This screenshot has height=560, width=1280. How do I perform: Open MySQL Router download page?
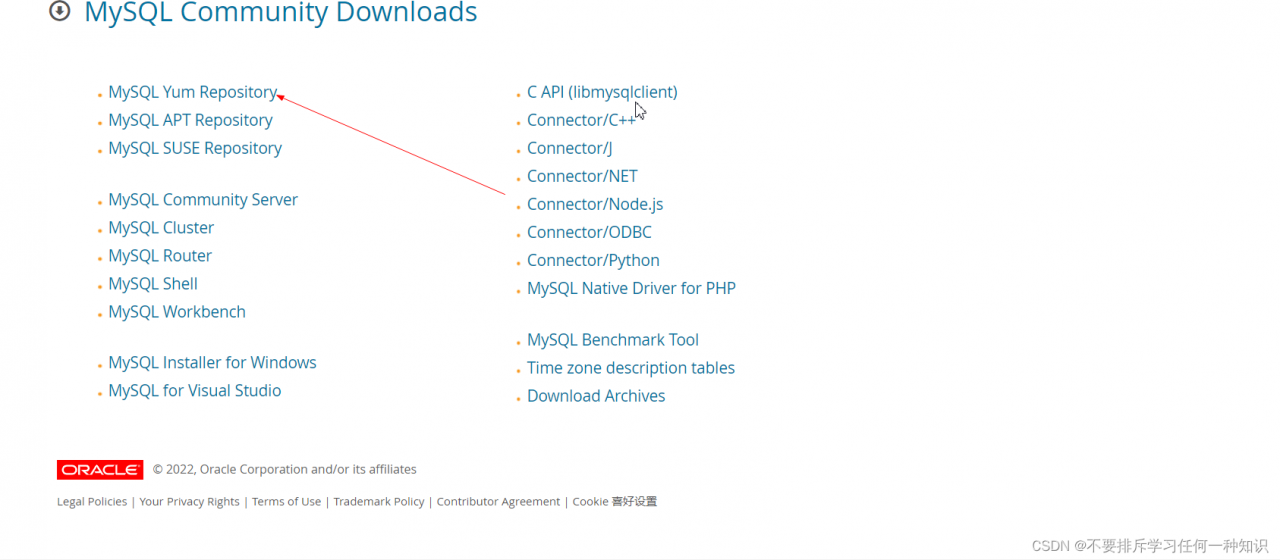pyautogui.click(x=160, y=256)
